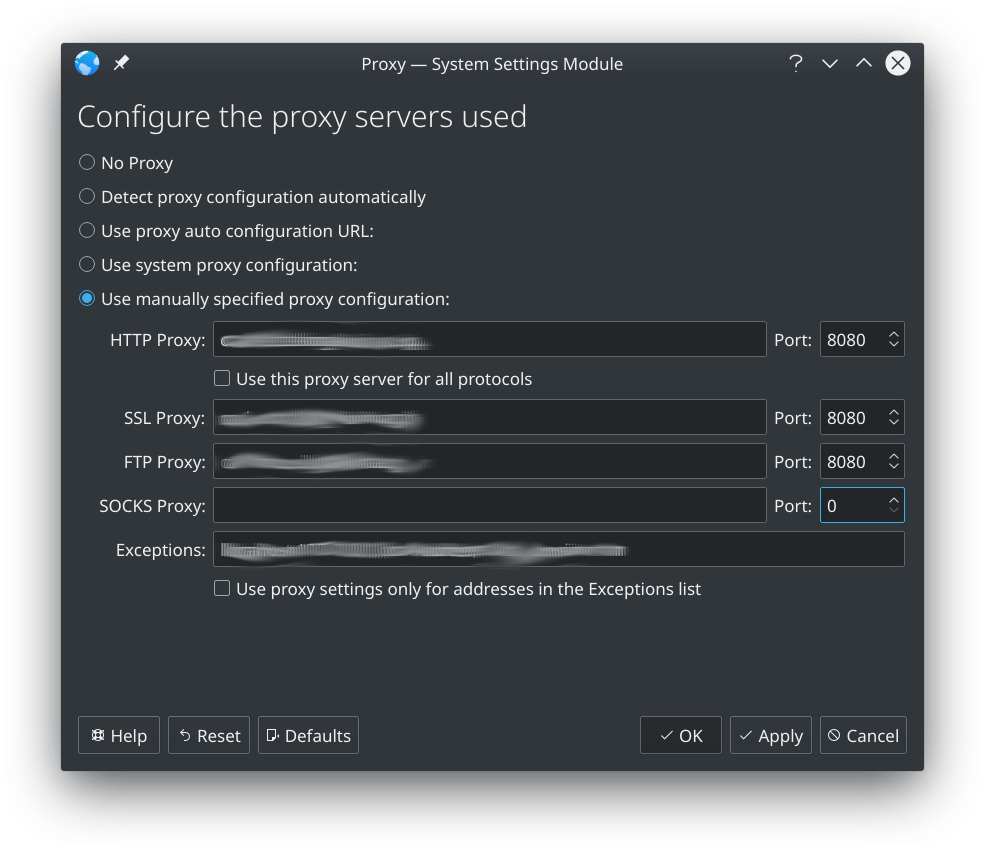Select Detect proxy configuration automatically

(x=87, y=197)
